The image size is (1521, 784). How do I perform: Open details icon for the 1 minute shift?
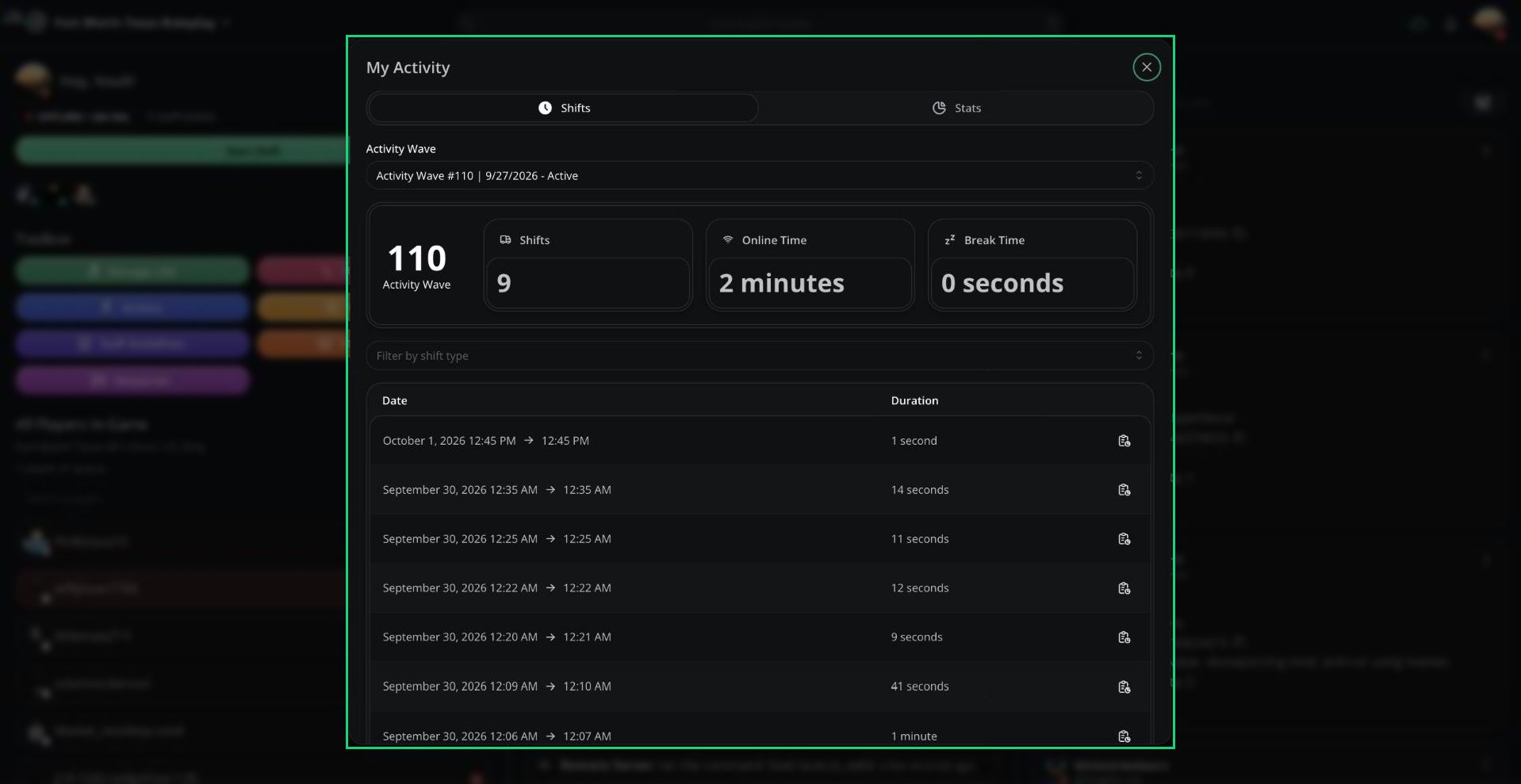(x=1124, y=736)
